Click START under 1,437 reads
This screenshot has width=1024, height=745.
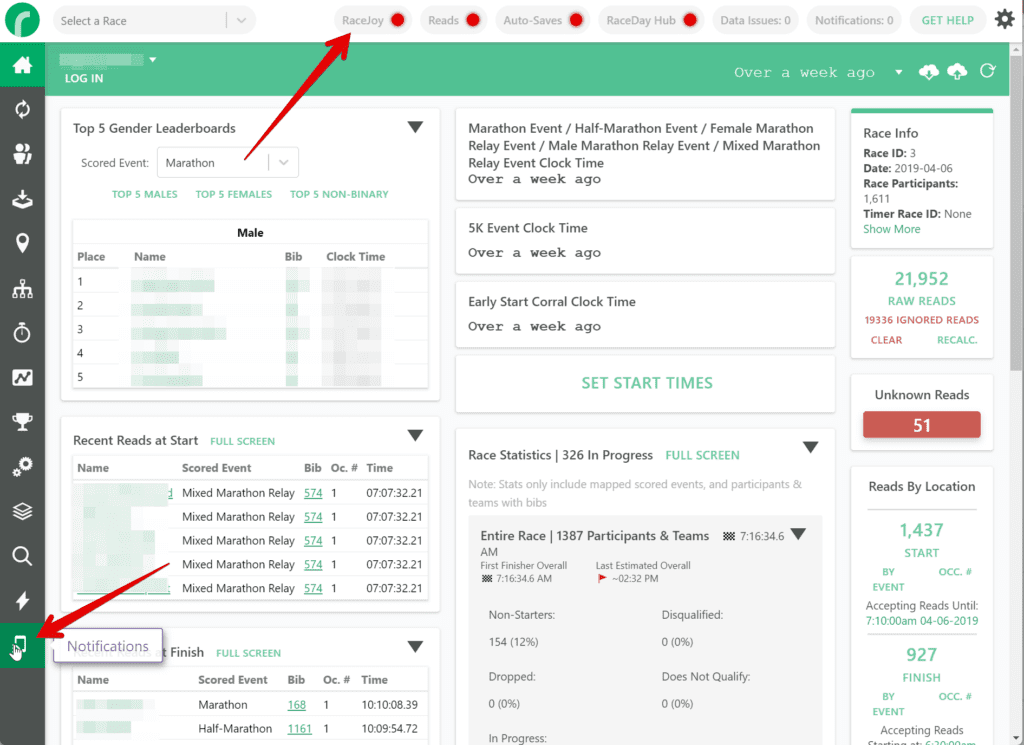point(921,553)
